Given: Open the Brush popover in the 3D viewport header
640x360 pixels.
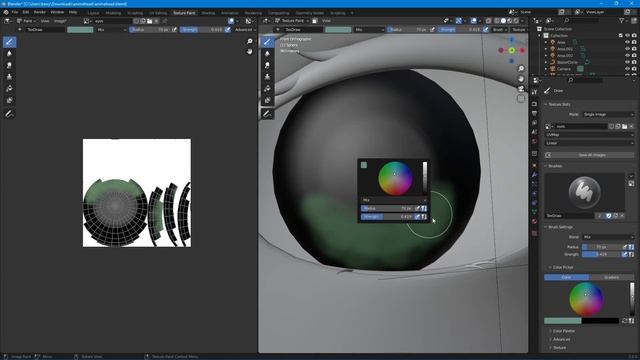Looking at the screenshot, I should coord(500,29).
